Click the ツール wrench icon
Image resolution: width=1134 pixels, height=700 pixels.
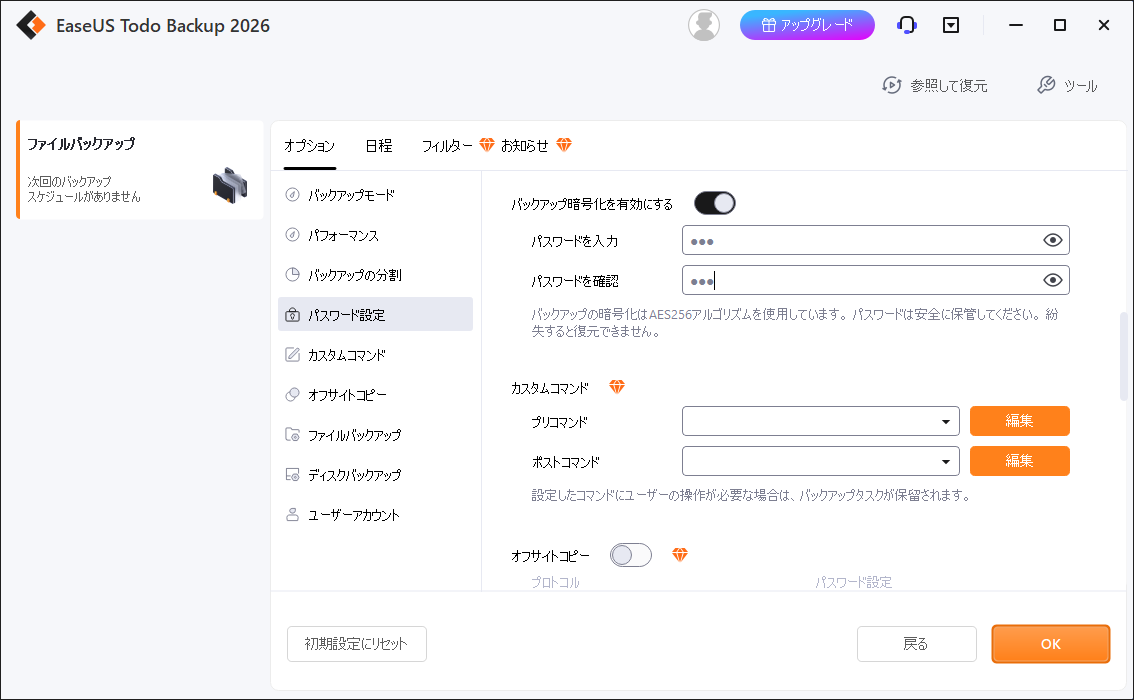coord(1046,85)
